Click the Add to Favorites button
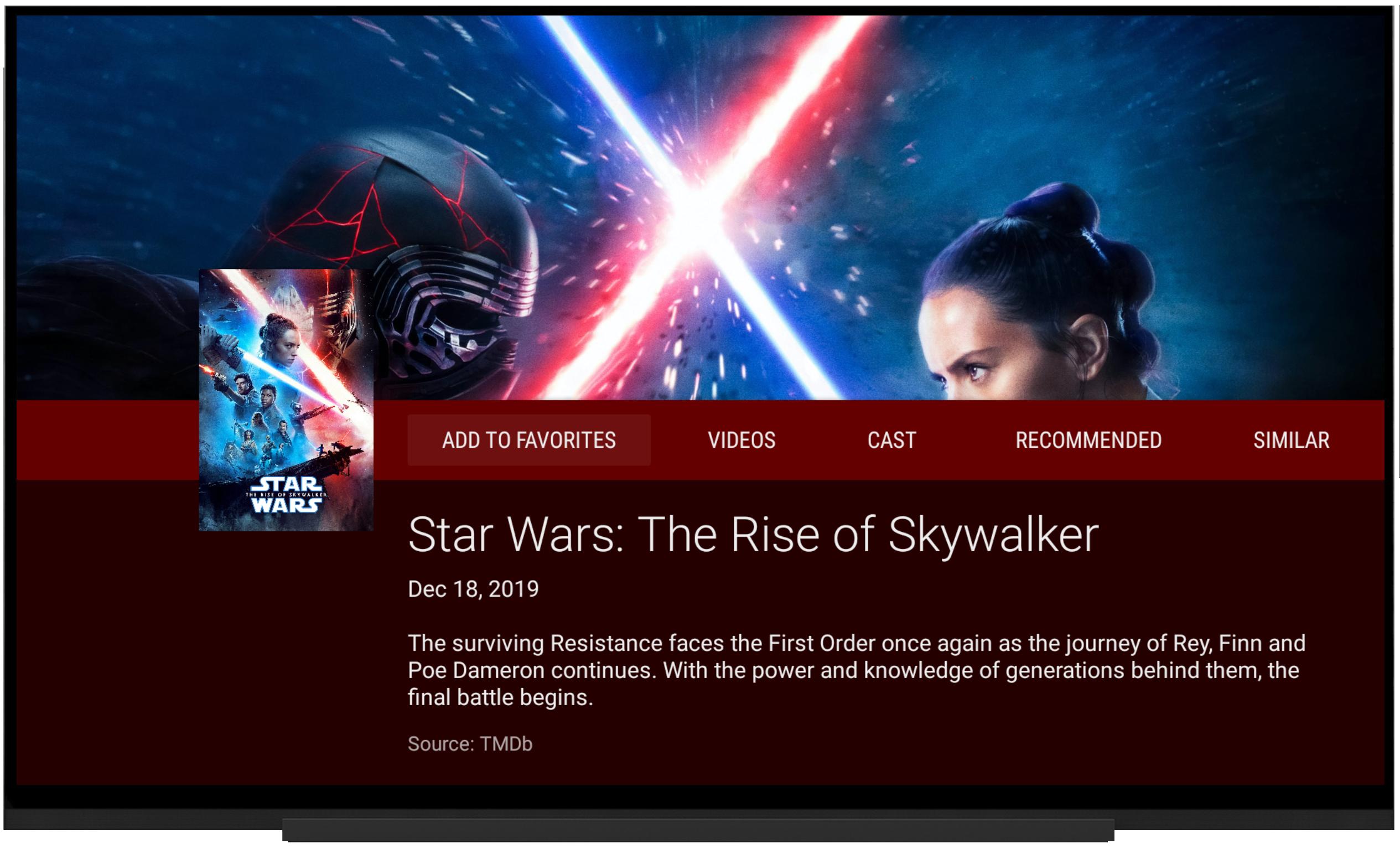This screenshot has height=849, width=1400. tap(529, 440)
